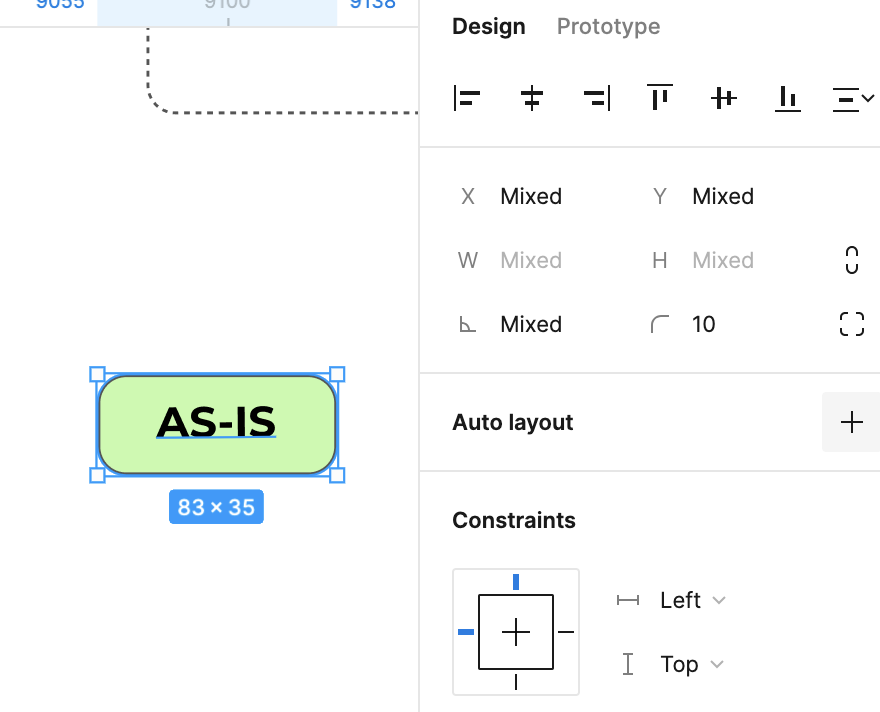Toggle constrain proportions lock
This screenshot has height=712, width=880.
pyautogui.click(x=851, y=260)
